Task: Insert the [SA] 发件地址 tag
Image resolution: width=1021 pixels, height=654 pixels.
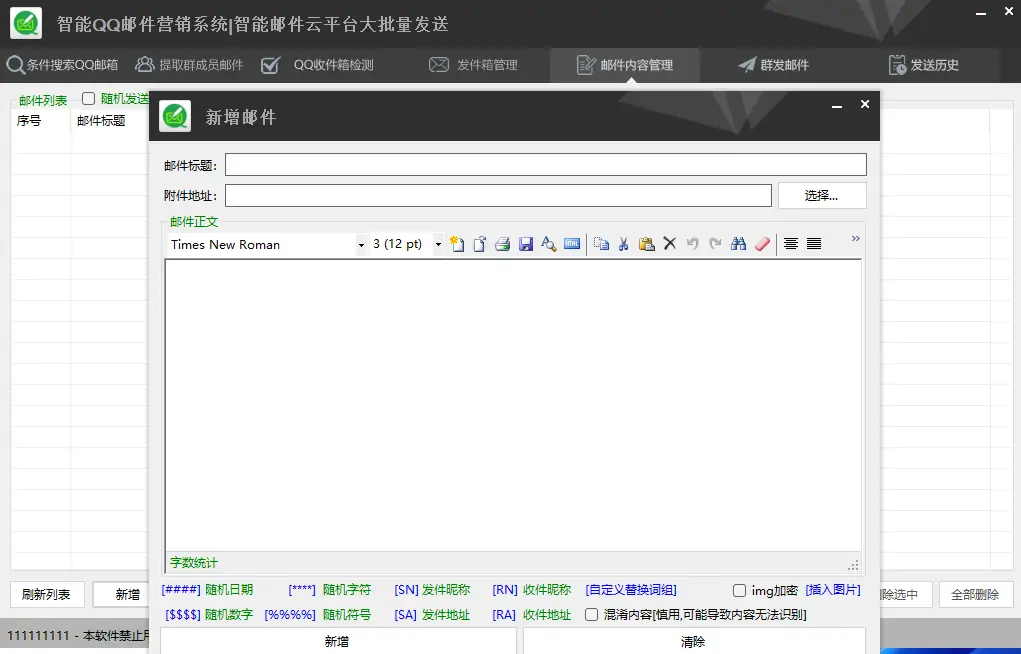Action: pos(432,614)
